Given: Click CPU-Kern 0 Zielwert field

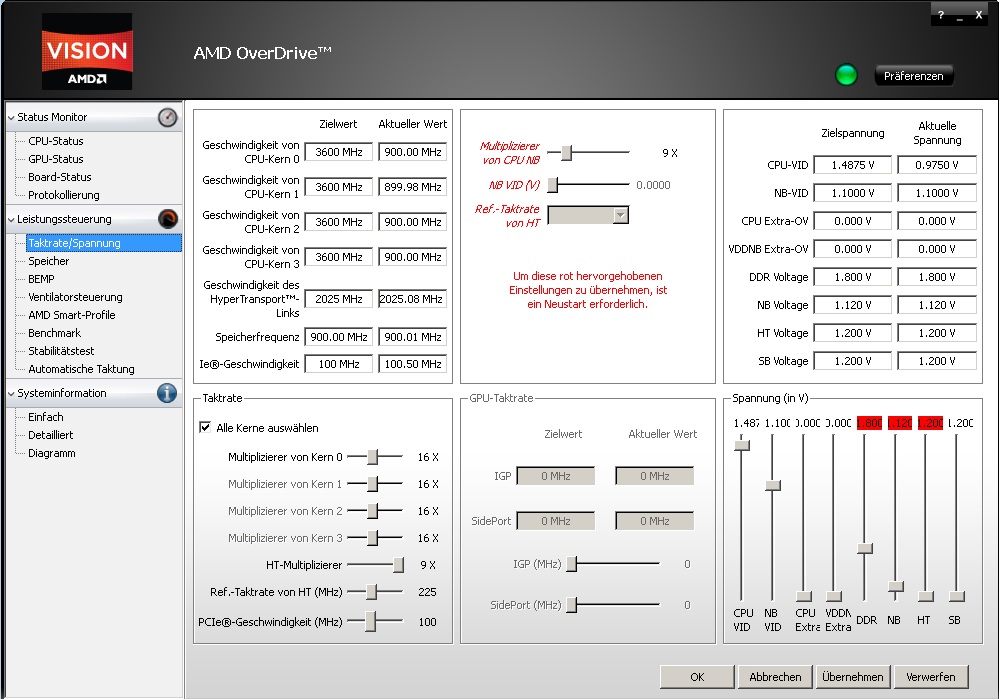Looking at the screenshot, I should point(338,152).
